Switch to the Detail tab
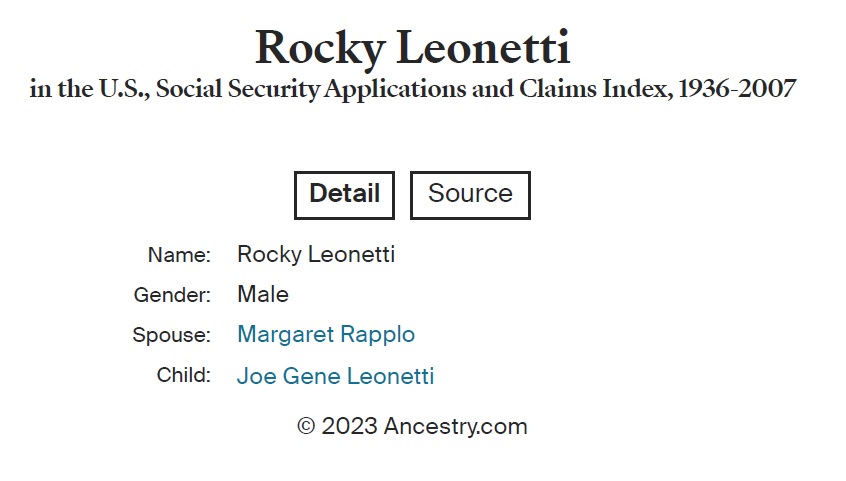 [344, 194]
